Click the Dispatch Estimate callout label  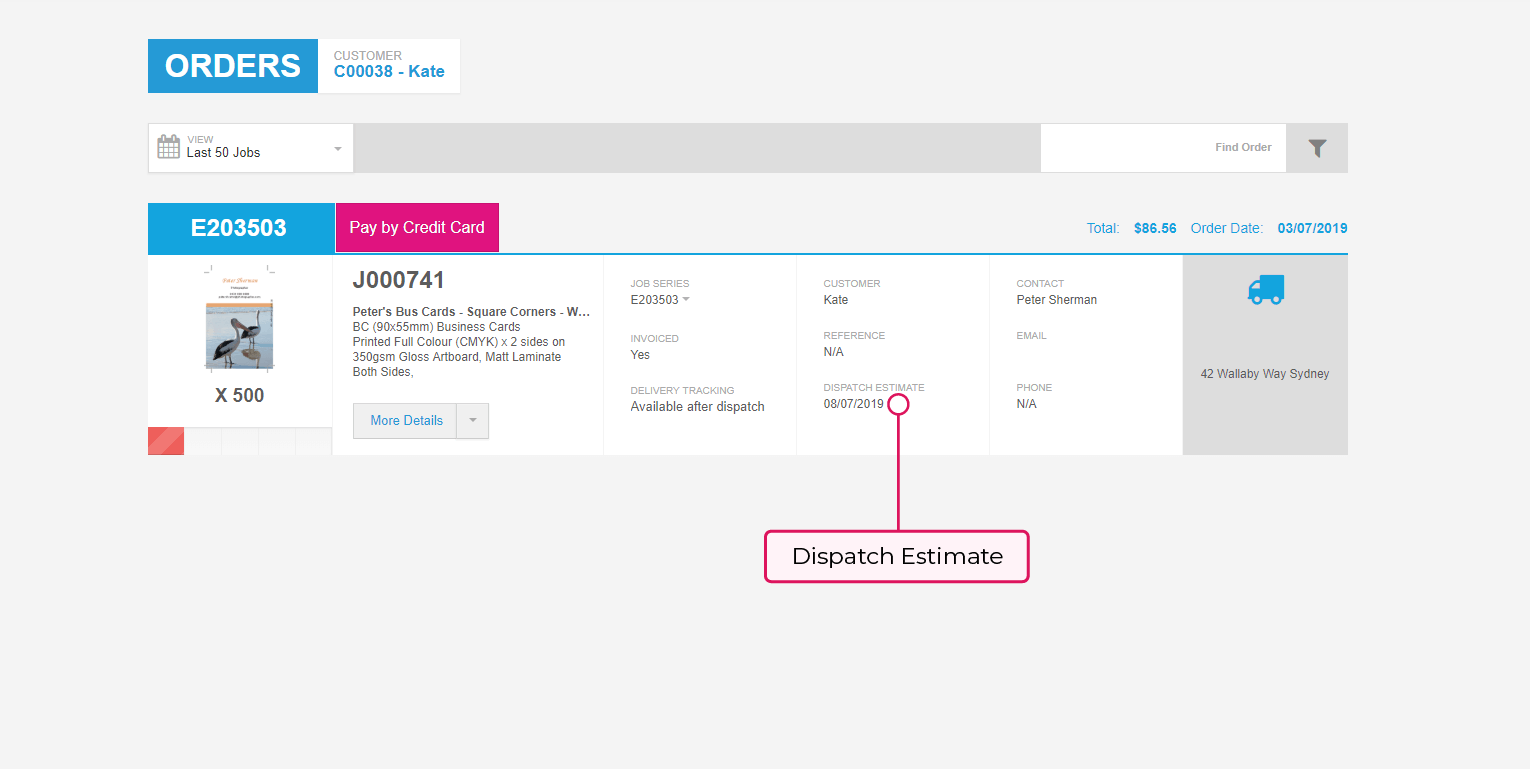coord(896,557)
